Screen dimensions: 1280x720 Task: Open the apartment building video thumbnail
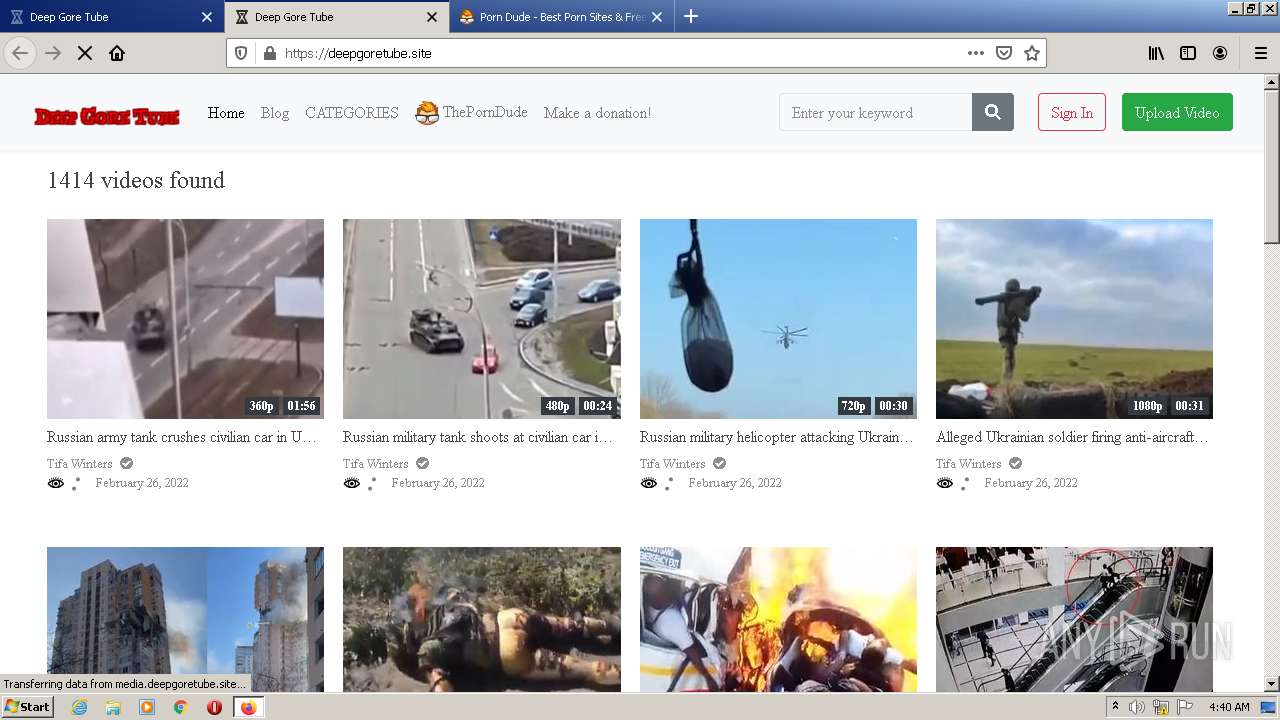pyautogui.click(x=185, y=619)
